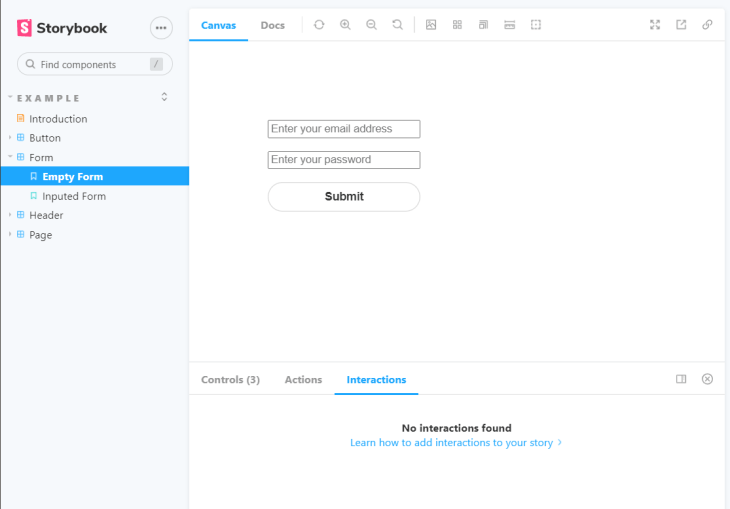Screen dimensions: 730x509
Task: Reset canvas zoom level
Action: click(397, 25)
